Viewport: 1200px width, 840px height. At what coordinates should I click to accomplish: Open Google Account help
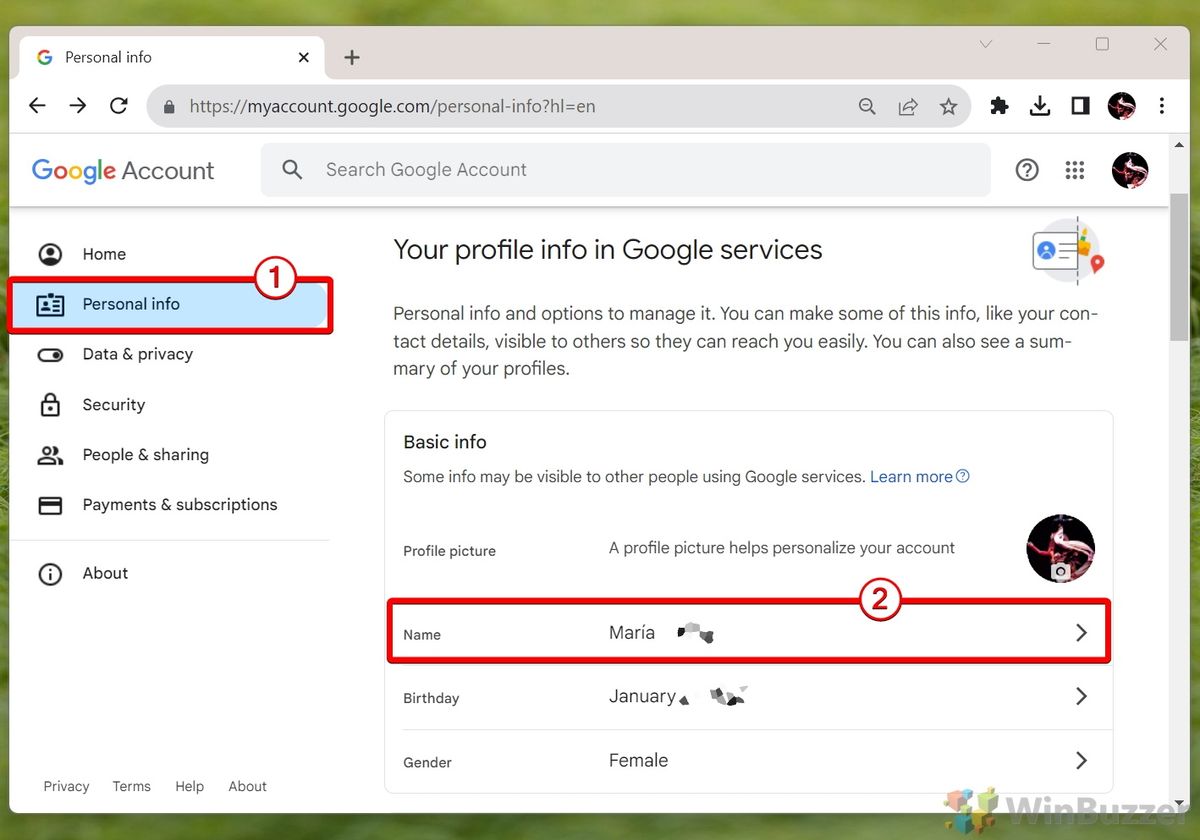[1027, 170]
